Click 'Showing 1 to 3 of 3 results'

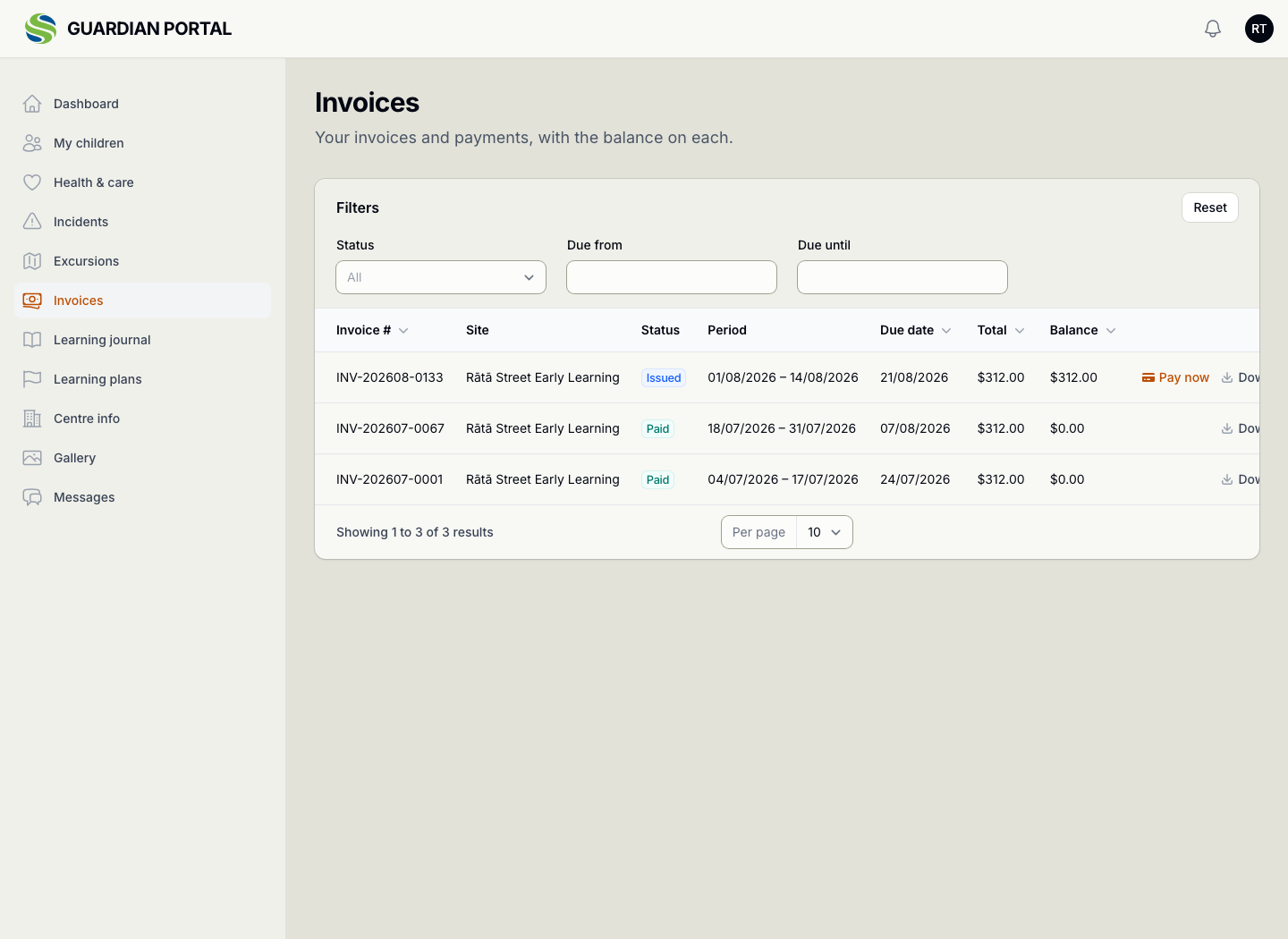[415, 532]
